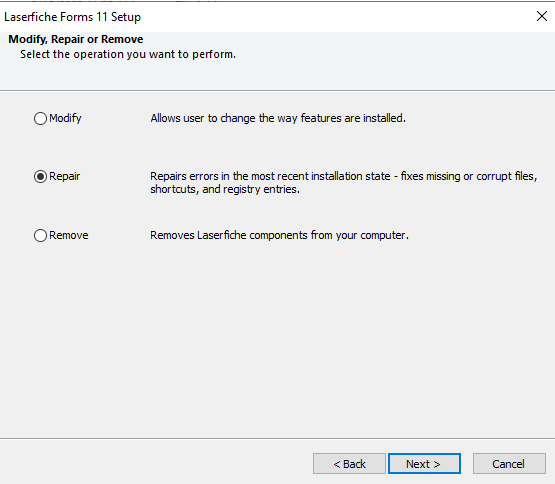Select the Remove radio button circle
This screenshot has height=484, width=555.
(x=40, y=235)
